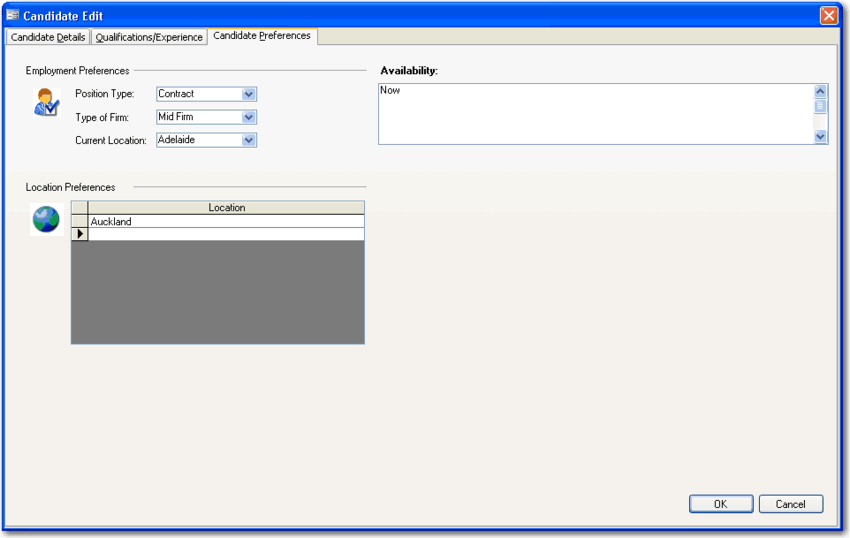Open the Type of Firm dropdown
850x538 pixels.
coord(249,117)
